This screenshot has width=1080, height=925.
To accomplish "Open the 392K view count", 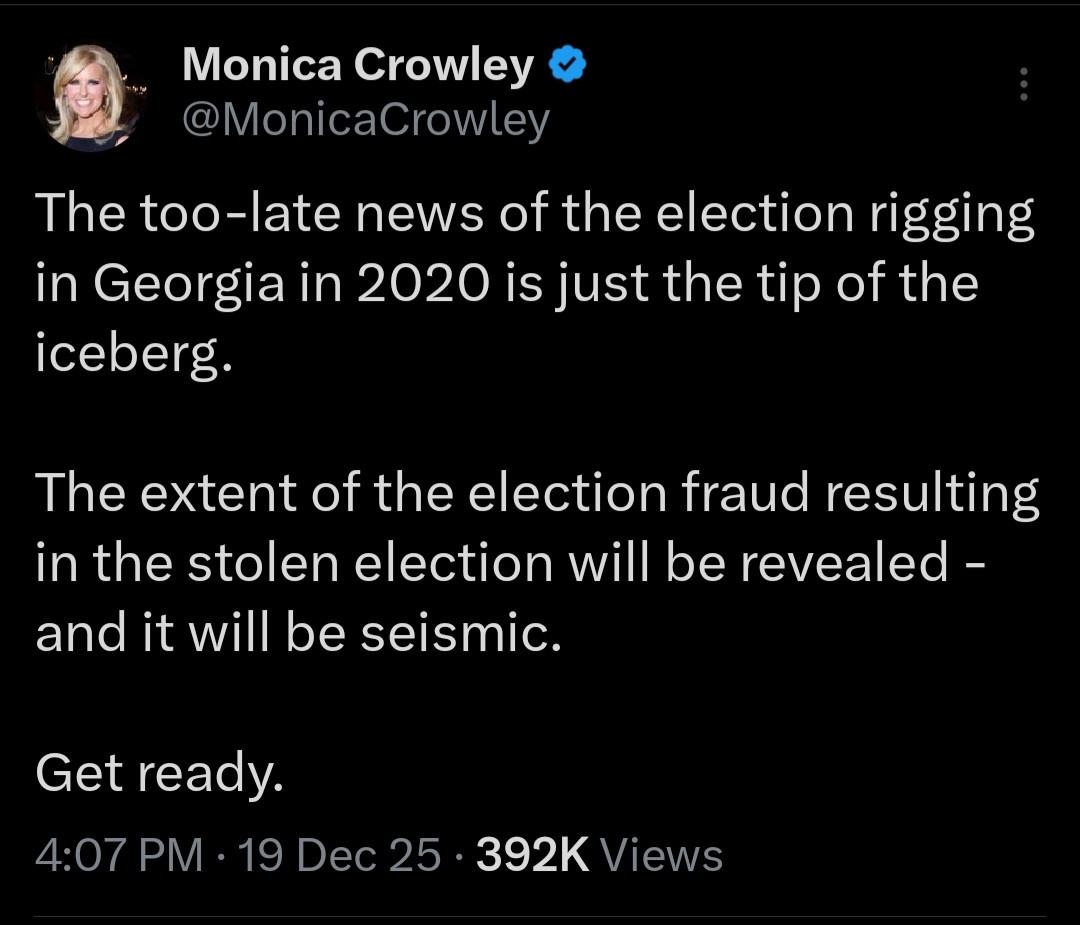I will coord(533,855).
